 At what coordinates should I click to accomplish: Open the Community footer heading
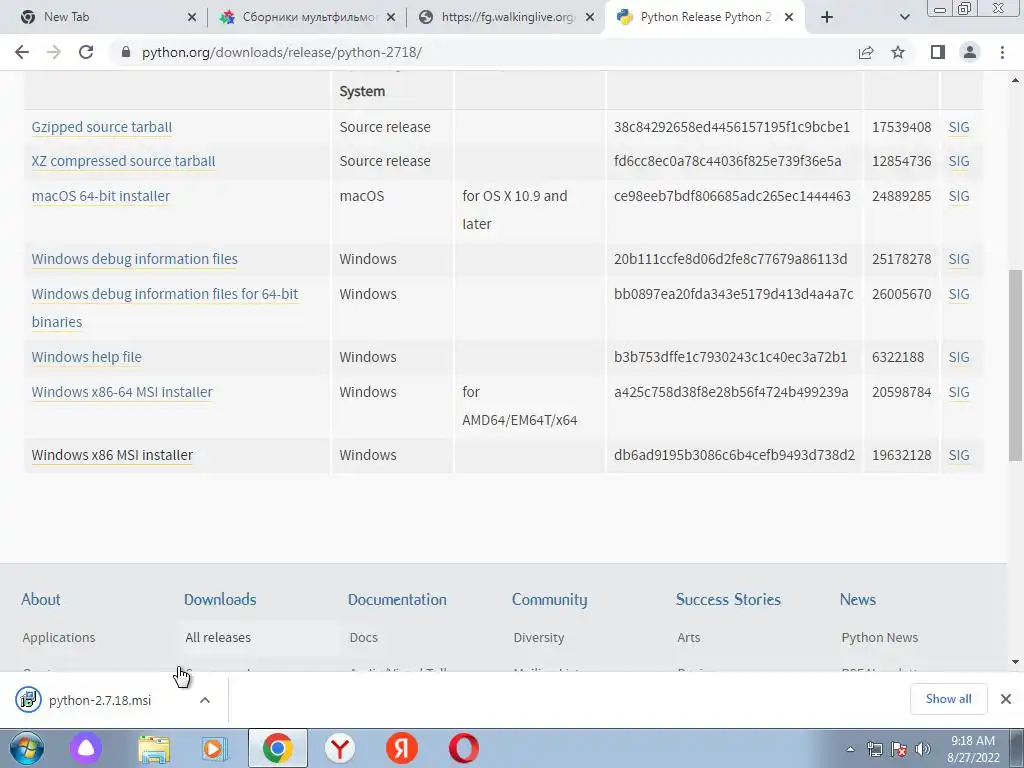[x=549, y=600]
